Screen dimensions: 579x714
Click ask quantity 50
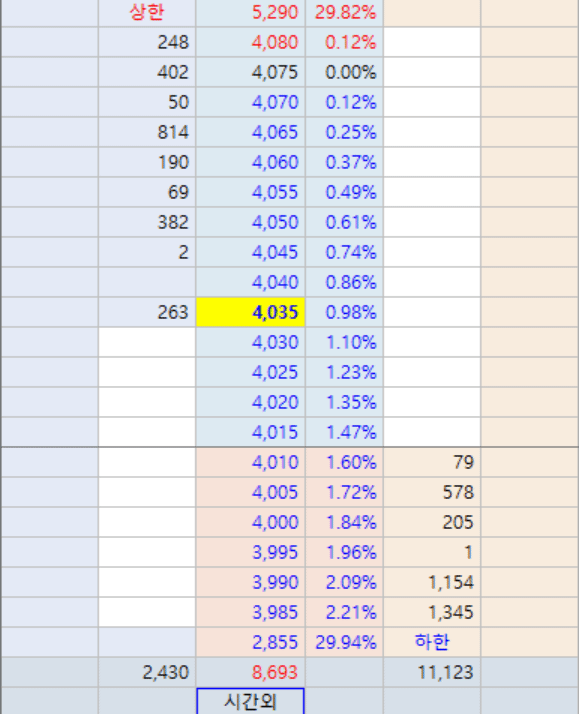(178, 102)
